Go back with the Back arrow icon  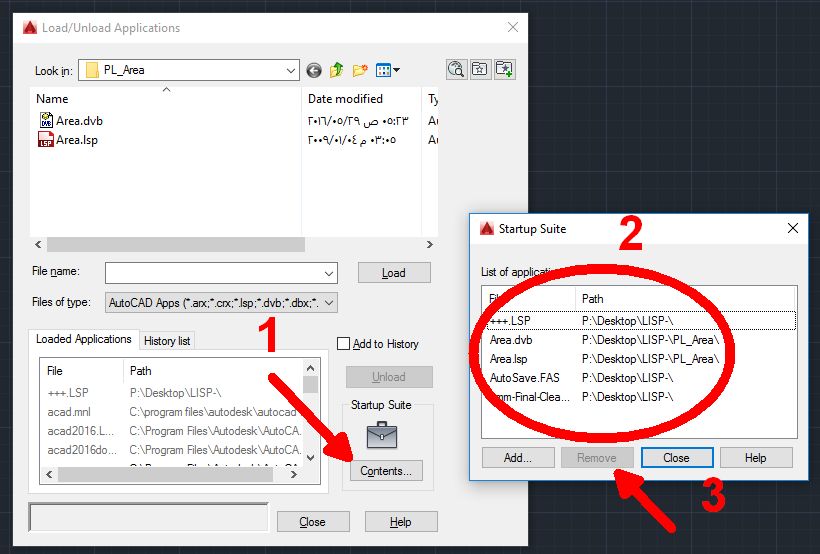tap(314, 70)
